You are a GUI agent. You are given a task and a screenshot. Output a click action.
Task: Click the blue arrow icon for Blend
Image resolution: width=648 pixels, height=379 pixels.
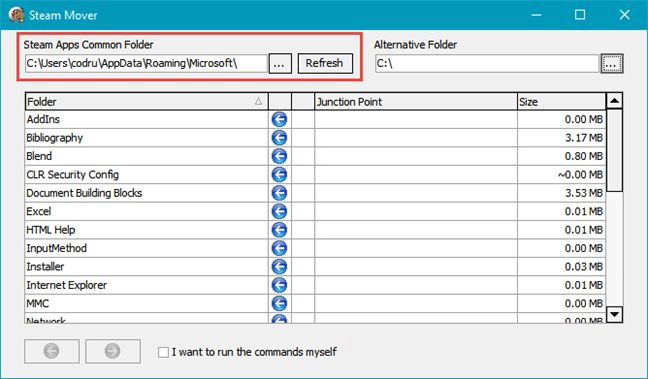coord(279,156)
